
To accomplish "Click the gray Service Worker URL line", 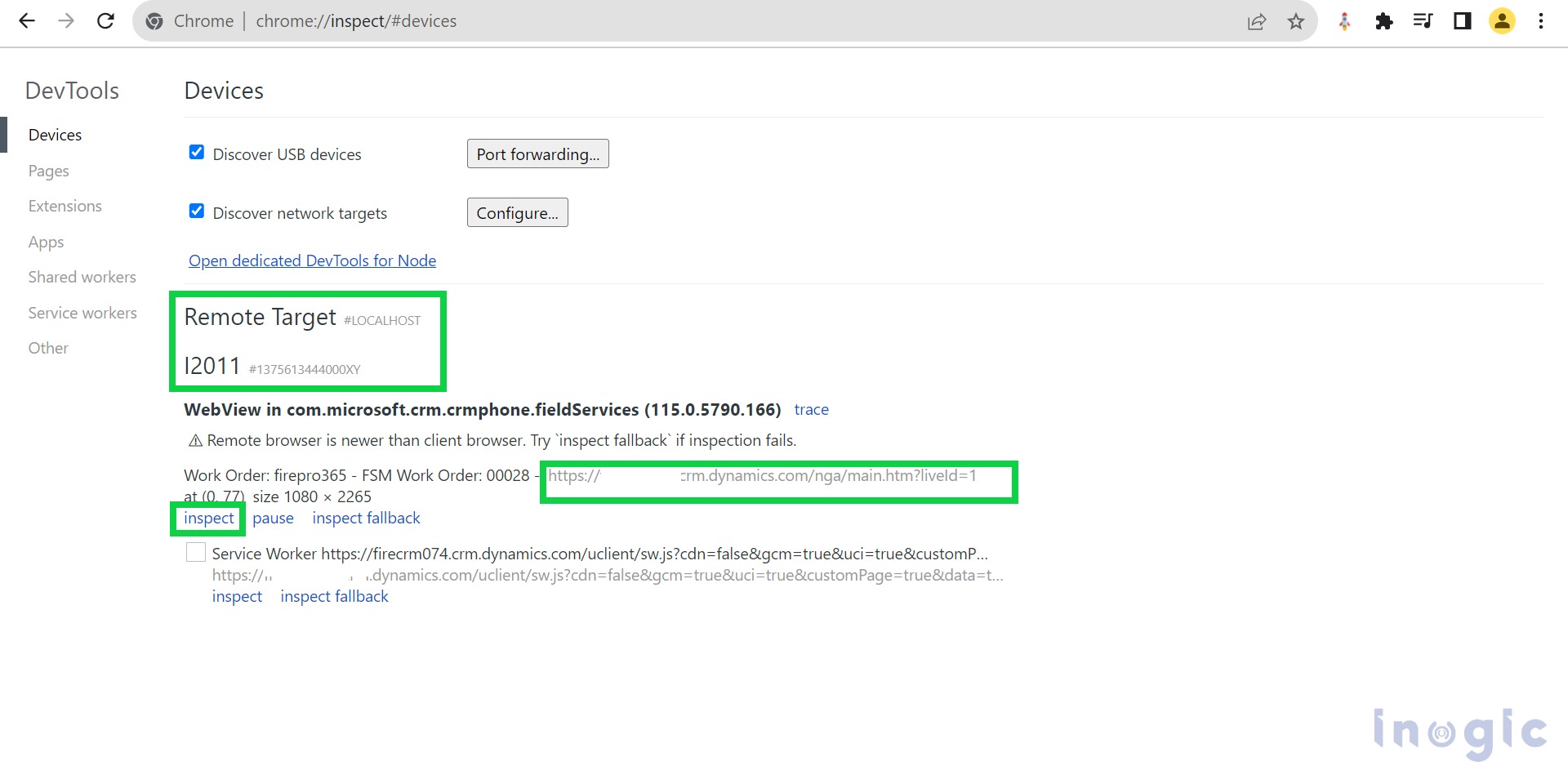I will click(608, 575).
